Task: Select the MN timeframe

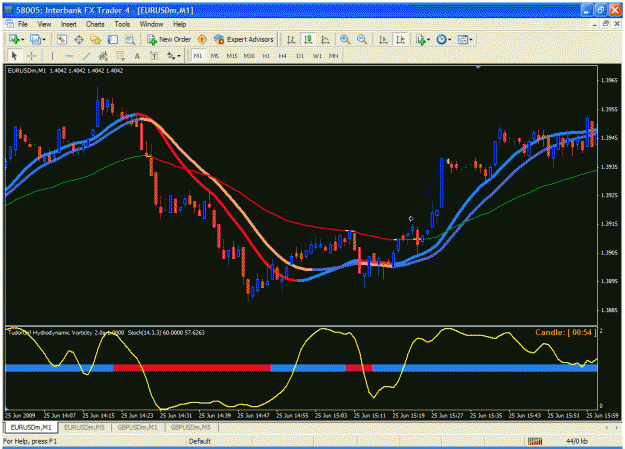Action: pyautogui.click(x=334, y=56)
